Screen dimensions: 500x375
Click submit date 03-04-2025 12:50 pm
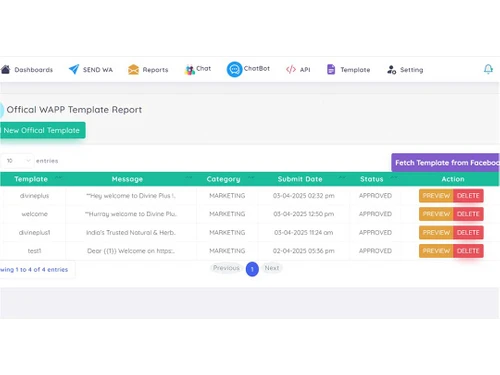(304, 214)
